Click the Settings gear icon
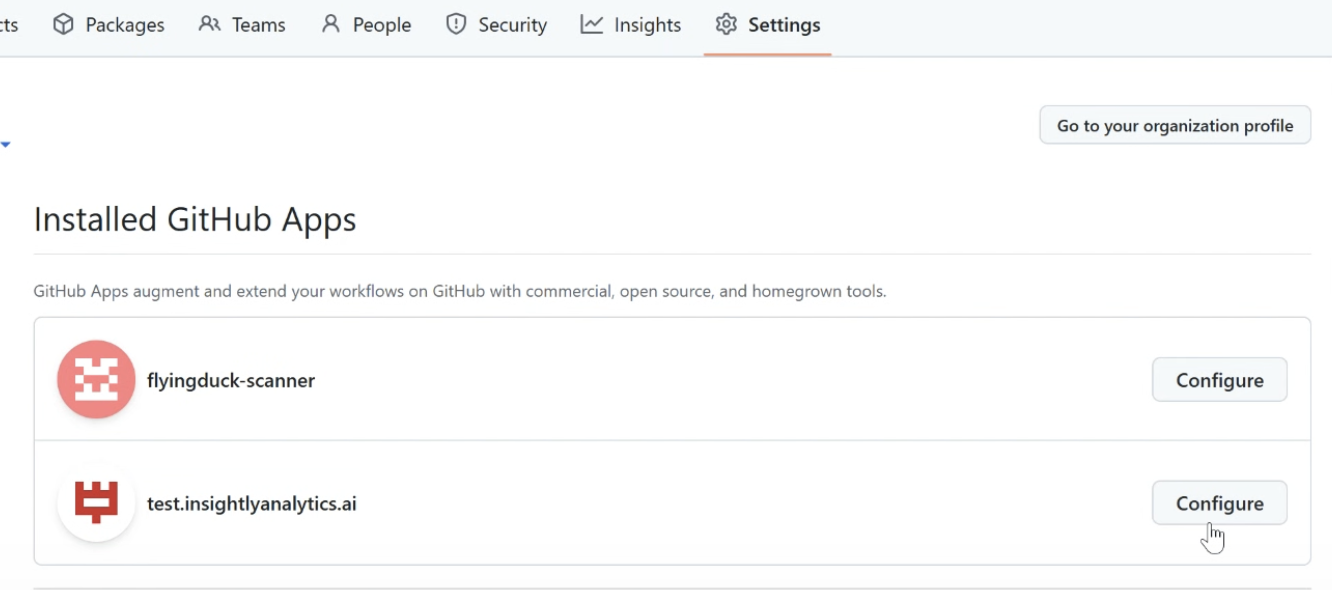The width and height of the screenshot is (1332, 590). coord(726,25)
